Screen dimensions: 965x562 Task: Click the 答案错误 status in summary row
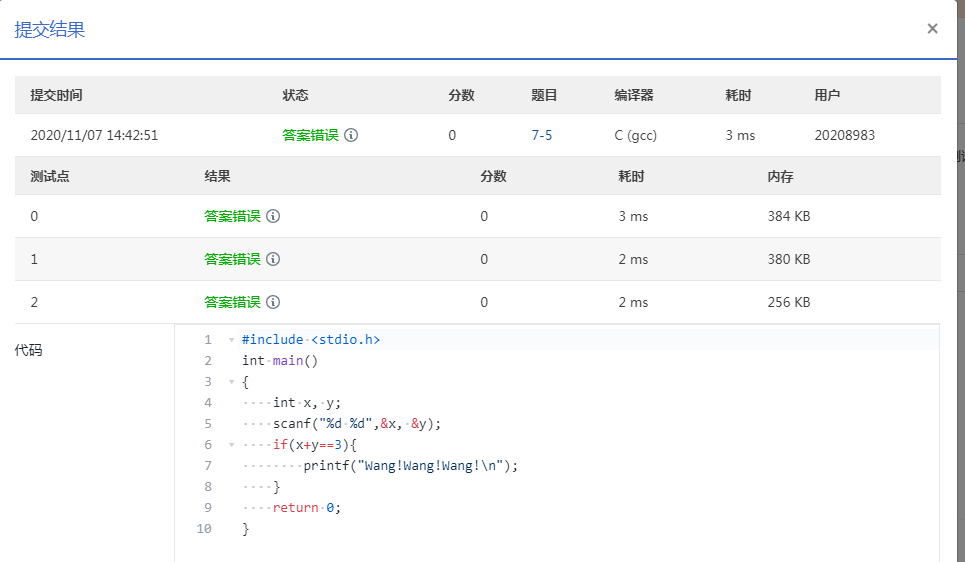pos(310,135)
